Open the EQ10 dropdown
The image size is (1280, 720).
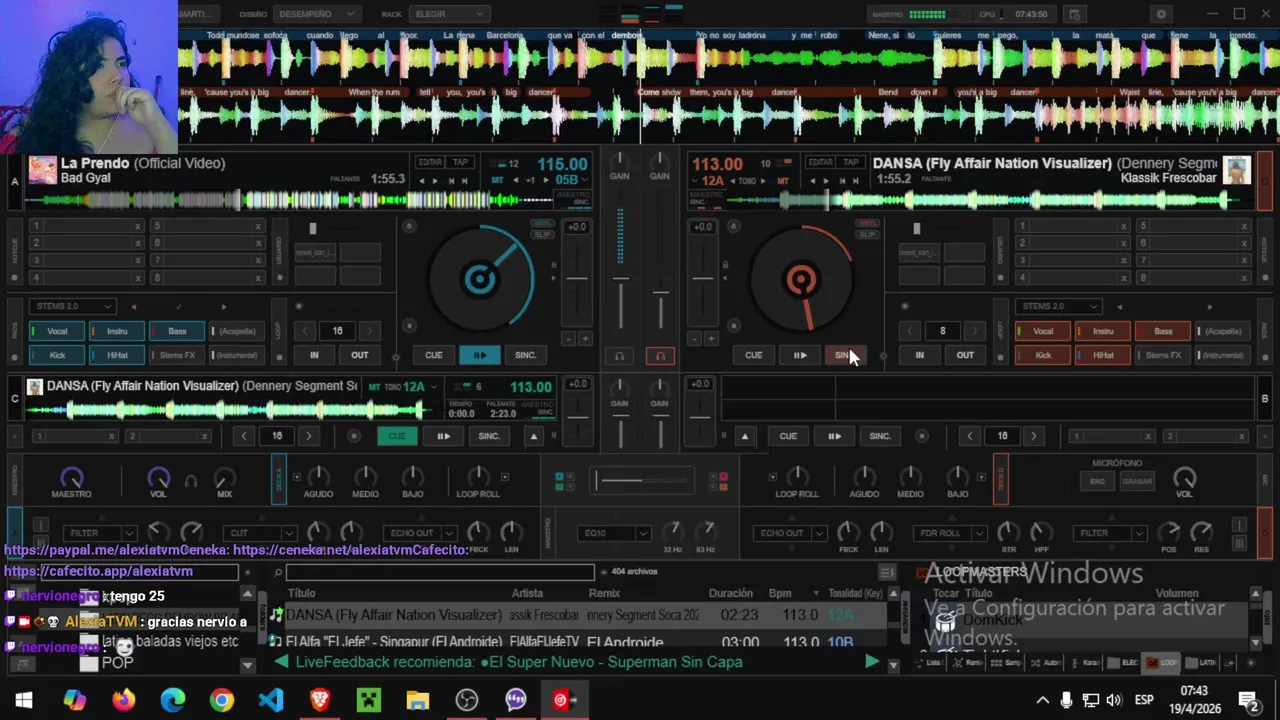(615, 533)
